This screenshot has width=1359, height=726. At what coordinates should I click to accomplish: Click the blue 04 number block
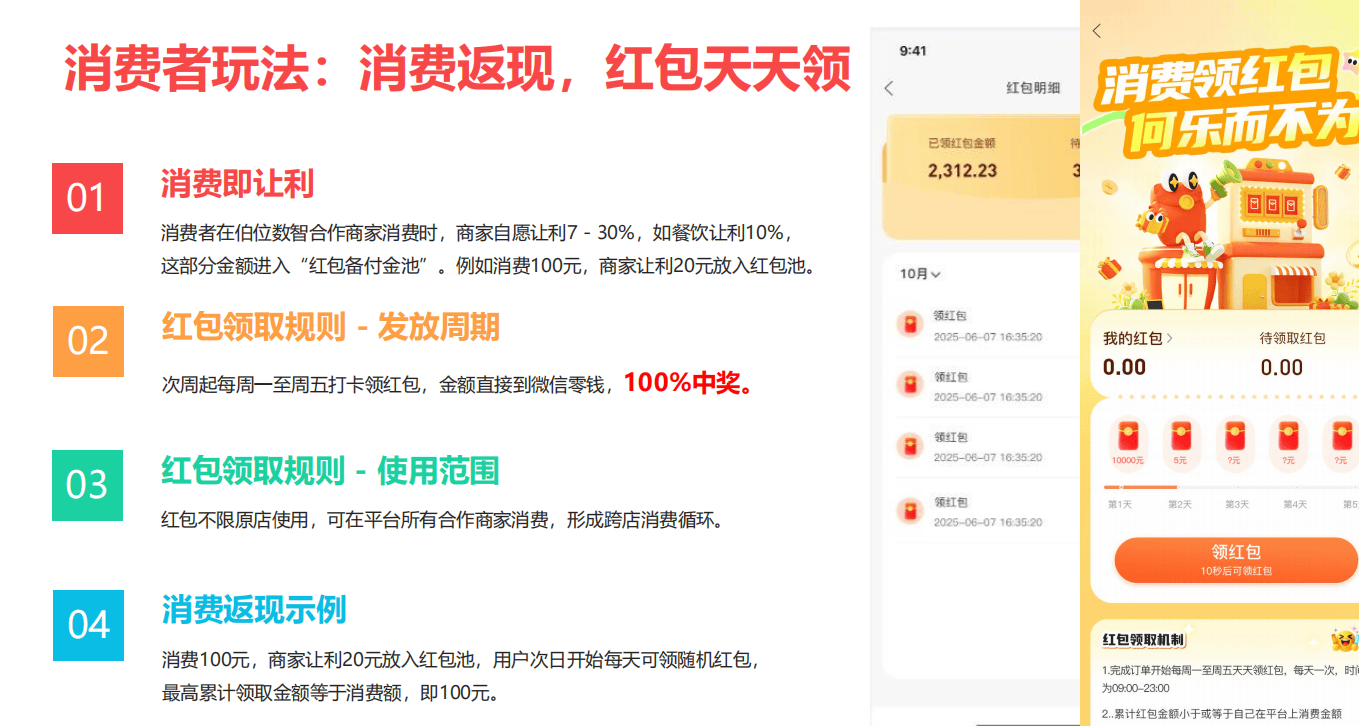[x=87, y=625]
